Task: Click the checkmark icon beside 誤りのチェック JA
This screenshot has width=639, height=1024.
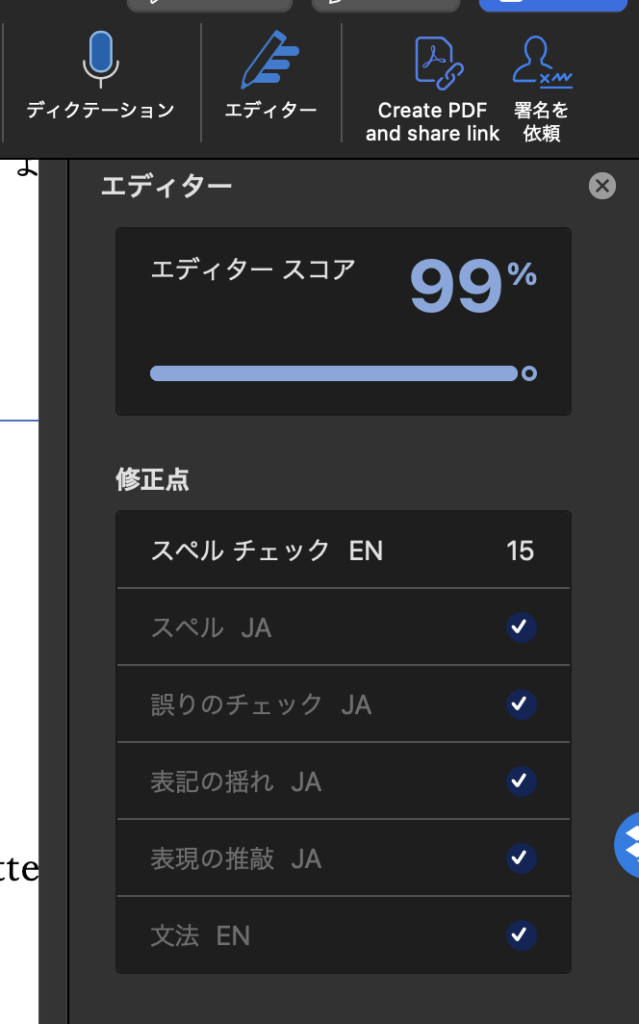Action: pyautogui.click(x=521, y=705)
